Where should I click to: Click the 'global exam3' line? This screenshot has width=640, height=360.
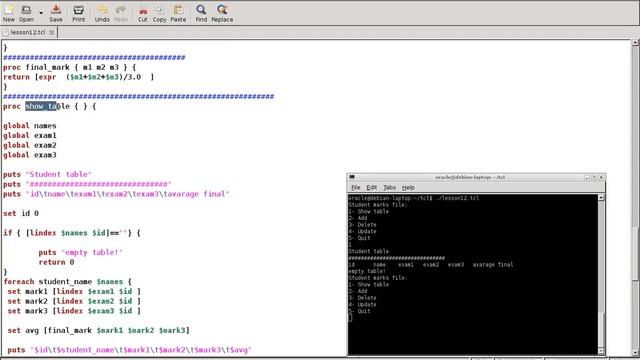(x=30, y=155)
